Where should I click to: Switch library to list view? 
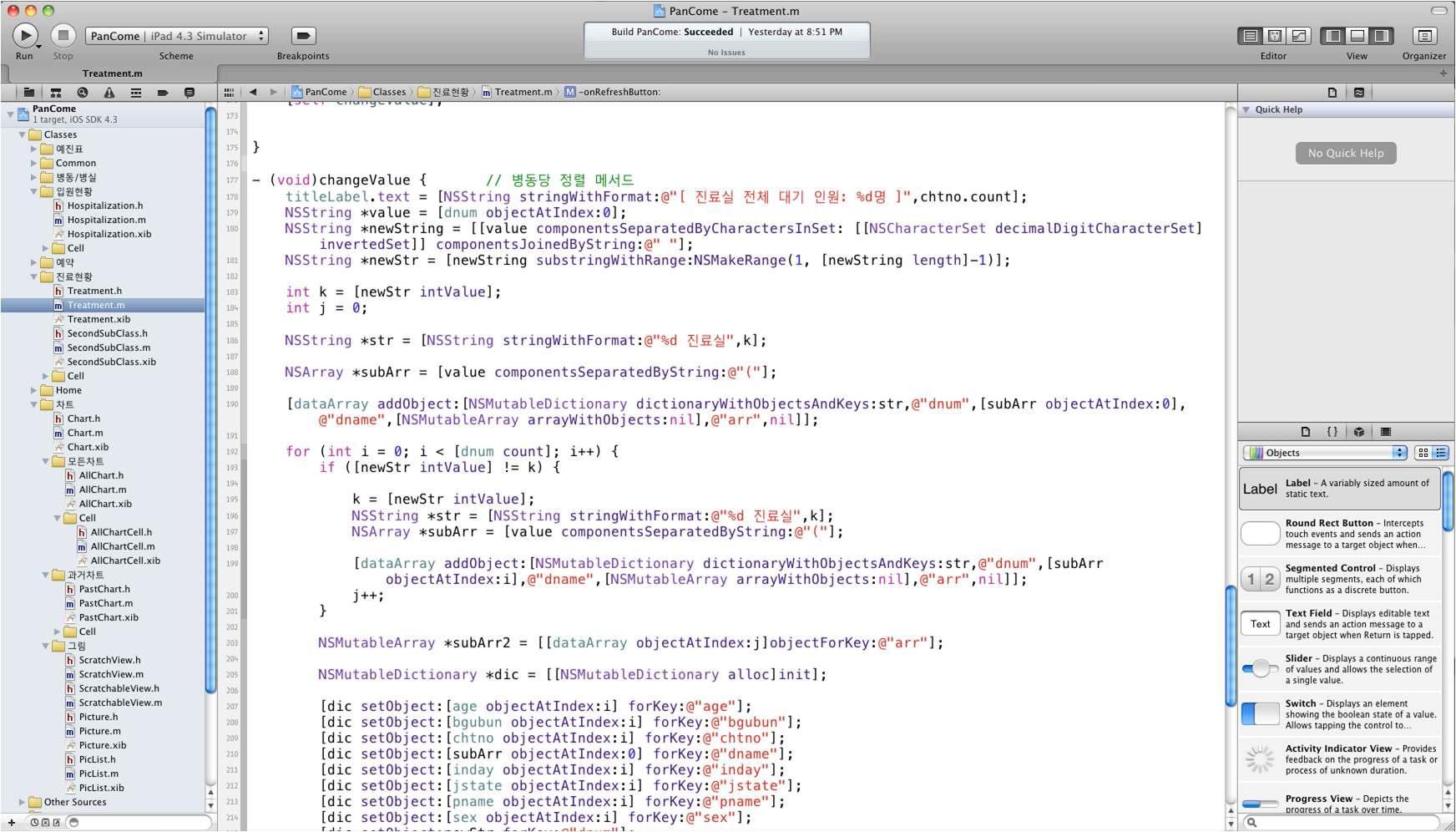(x=1440, y=453)
